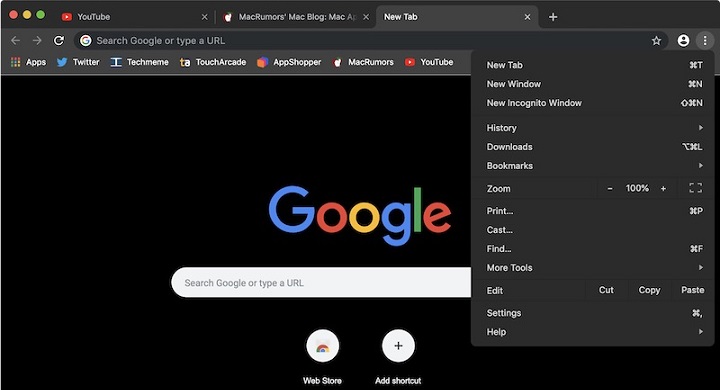720x390 pixels.
Task: Decrease zoom with the minus button
Action: [x=610, y=188]
